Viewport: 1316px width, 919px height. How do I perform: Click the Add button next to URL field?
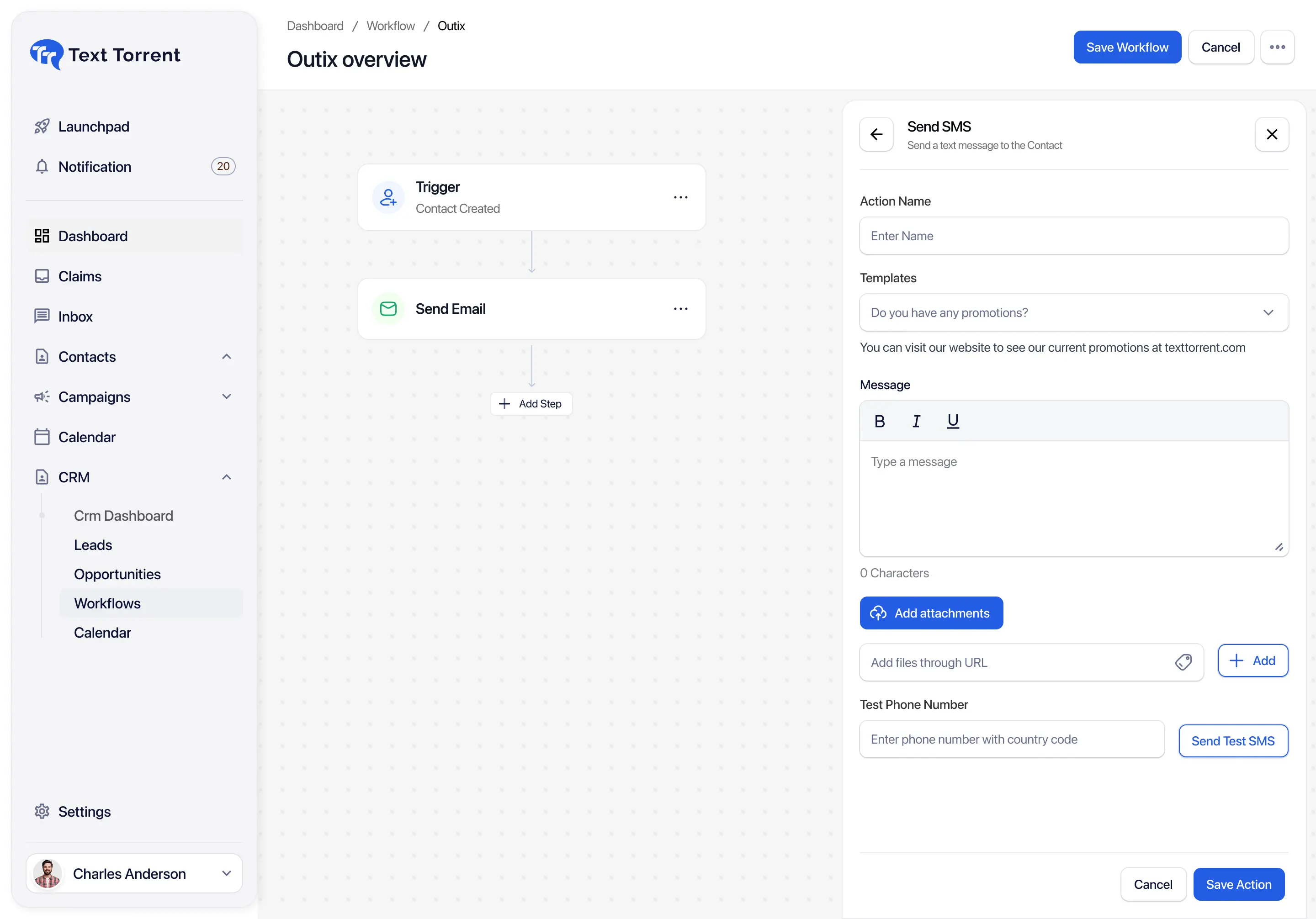tap(1252, 660)
